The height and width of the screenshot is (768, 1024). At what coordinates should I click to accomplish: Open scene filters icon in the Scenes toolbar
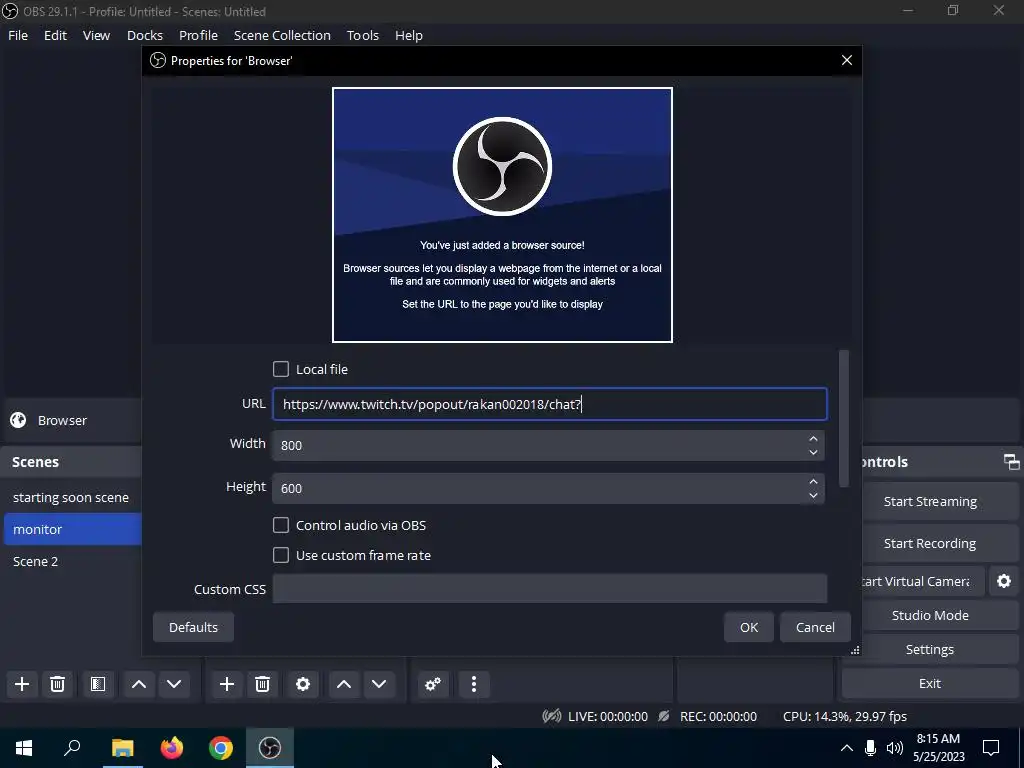(98, 684)
